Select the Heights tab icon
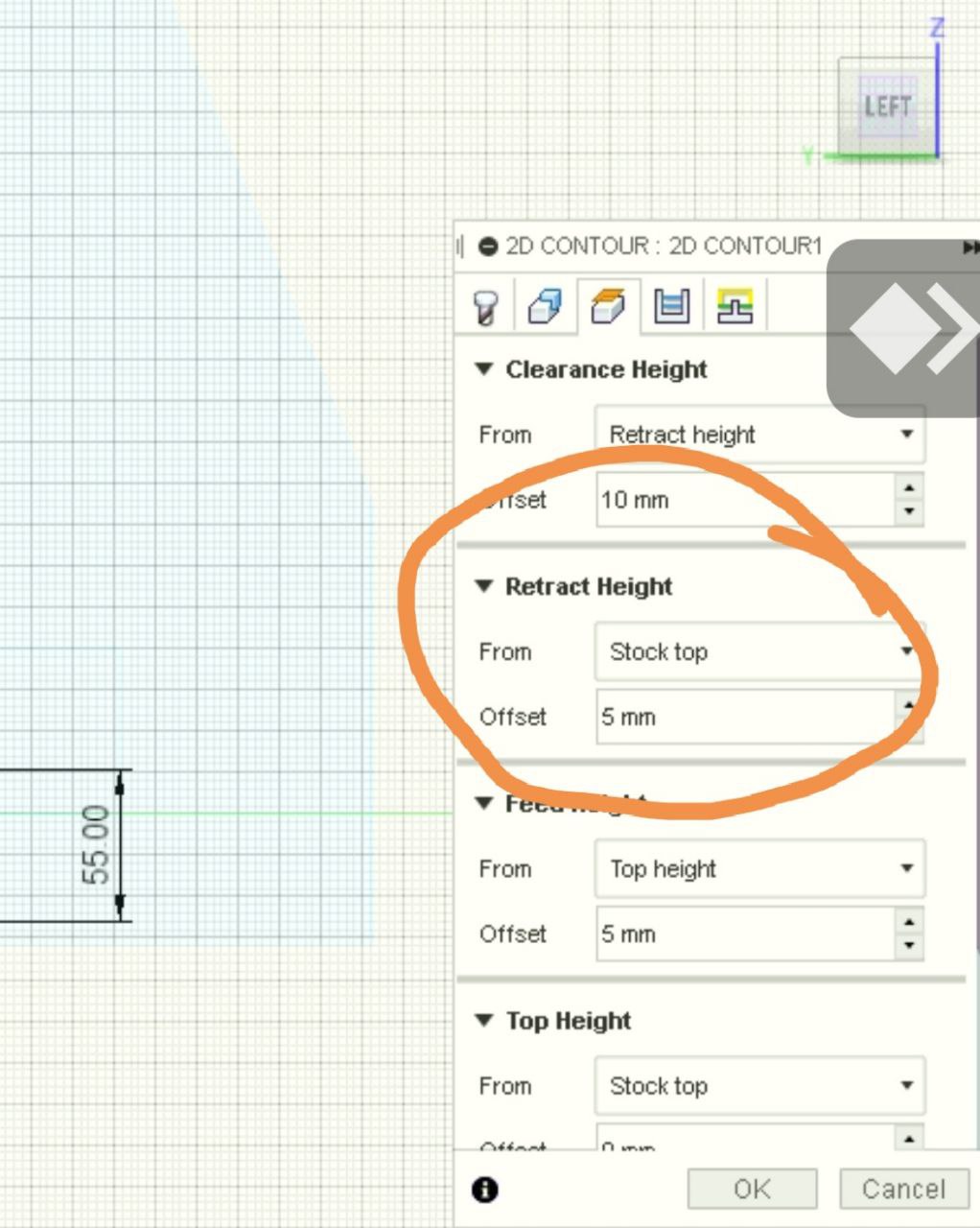This screenshot has height=1228, width=980. click(x=608, y=307)
